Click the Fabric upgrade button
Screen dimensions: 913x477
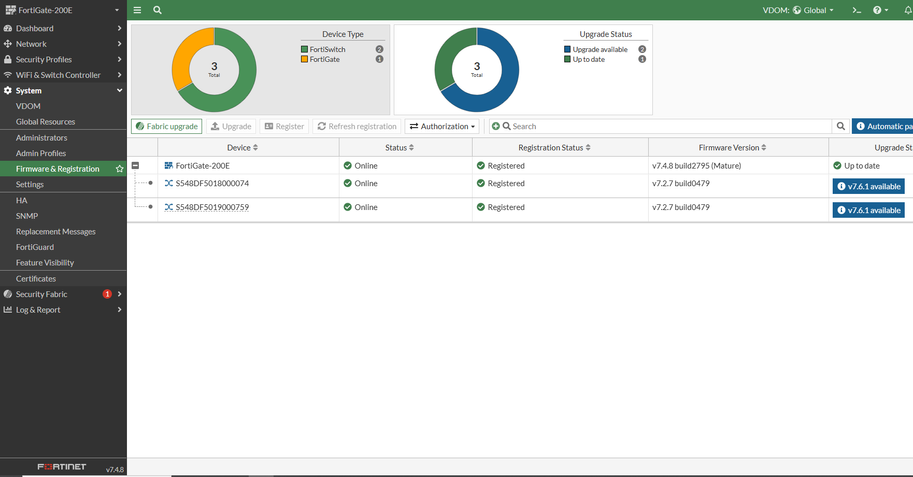[167, 126]
